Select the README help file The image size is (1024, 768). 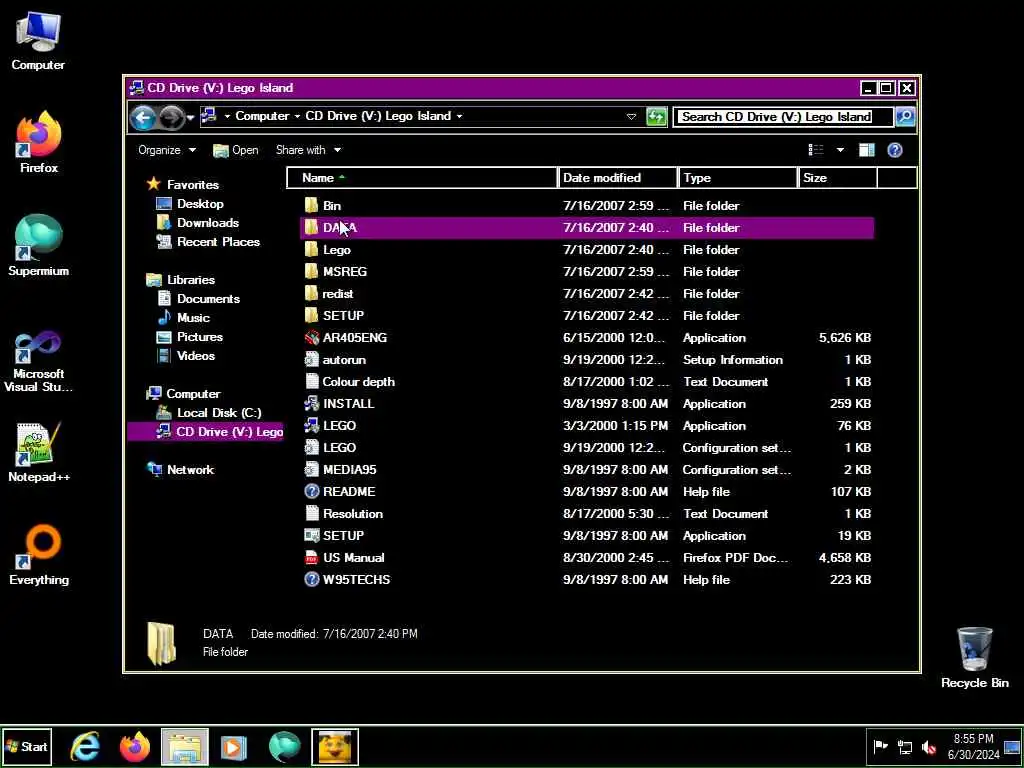[x=586, y=492]
